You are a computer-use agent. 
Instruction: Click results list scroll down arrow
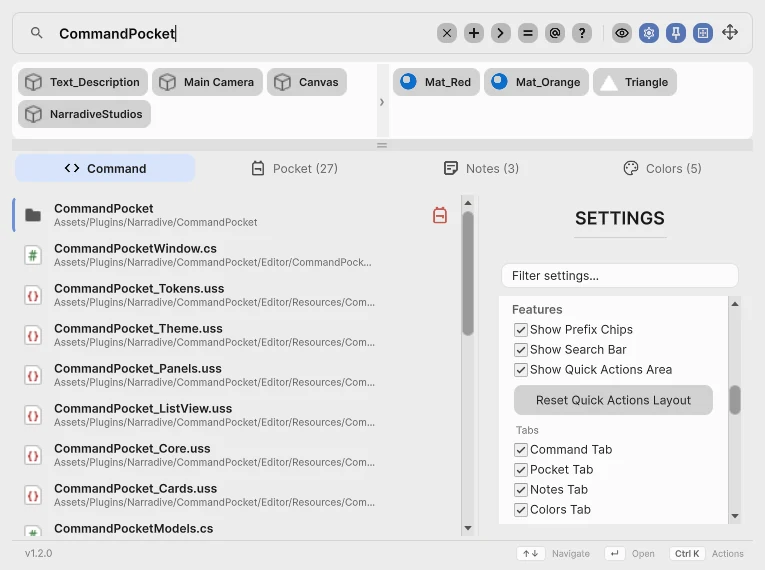tap(468, 528)
